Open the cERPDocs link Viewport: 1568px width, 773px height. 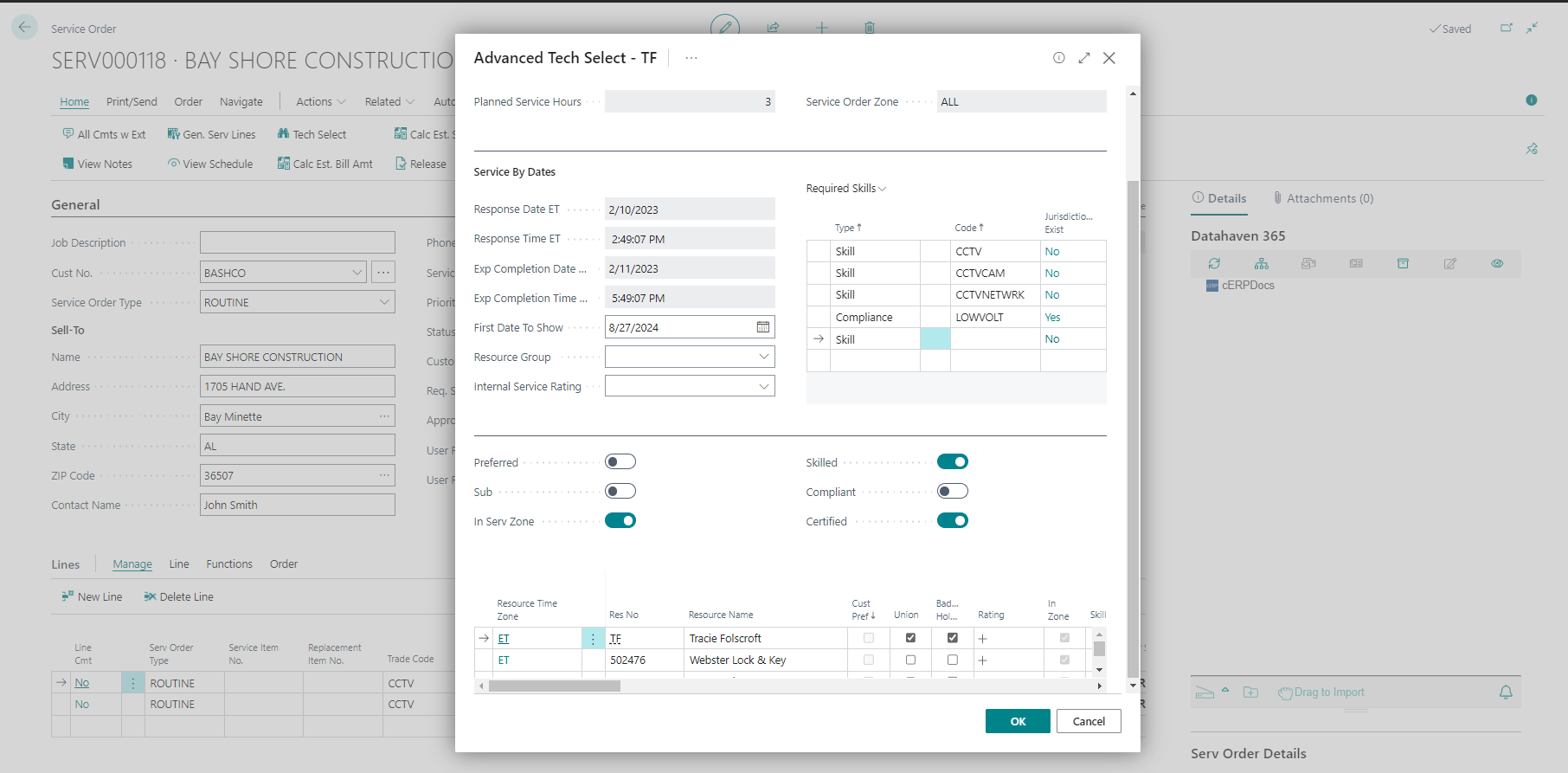point(1248,286)
